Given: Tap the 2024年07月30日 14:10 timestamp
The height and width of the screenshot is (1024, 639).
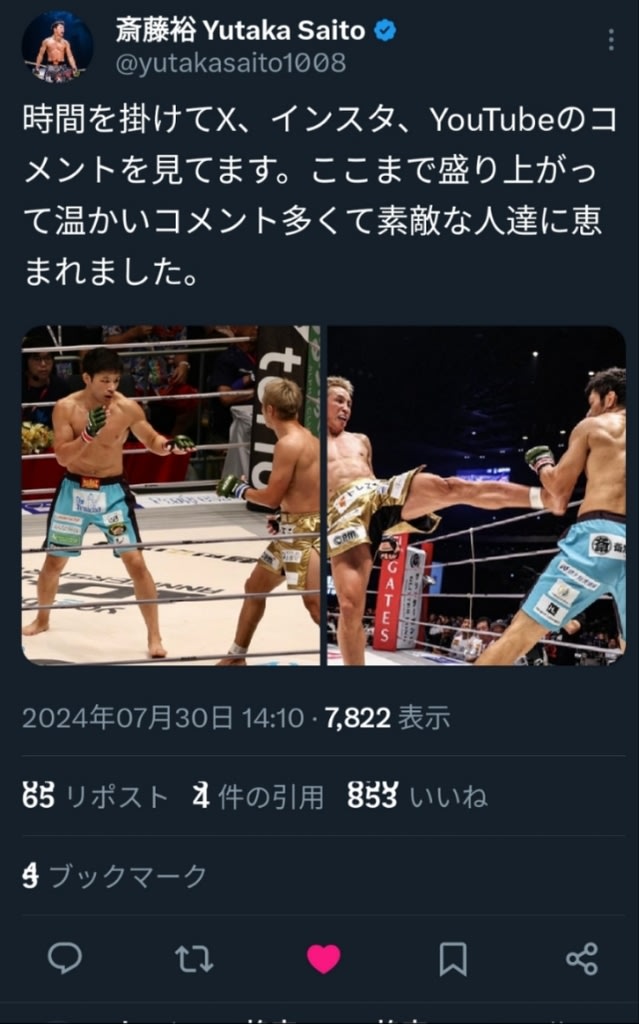Looking at the screenshot, I should pos(163,718).
